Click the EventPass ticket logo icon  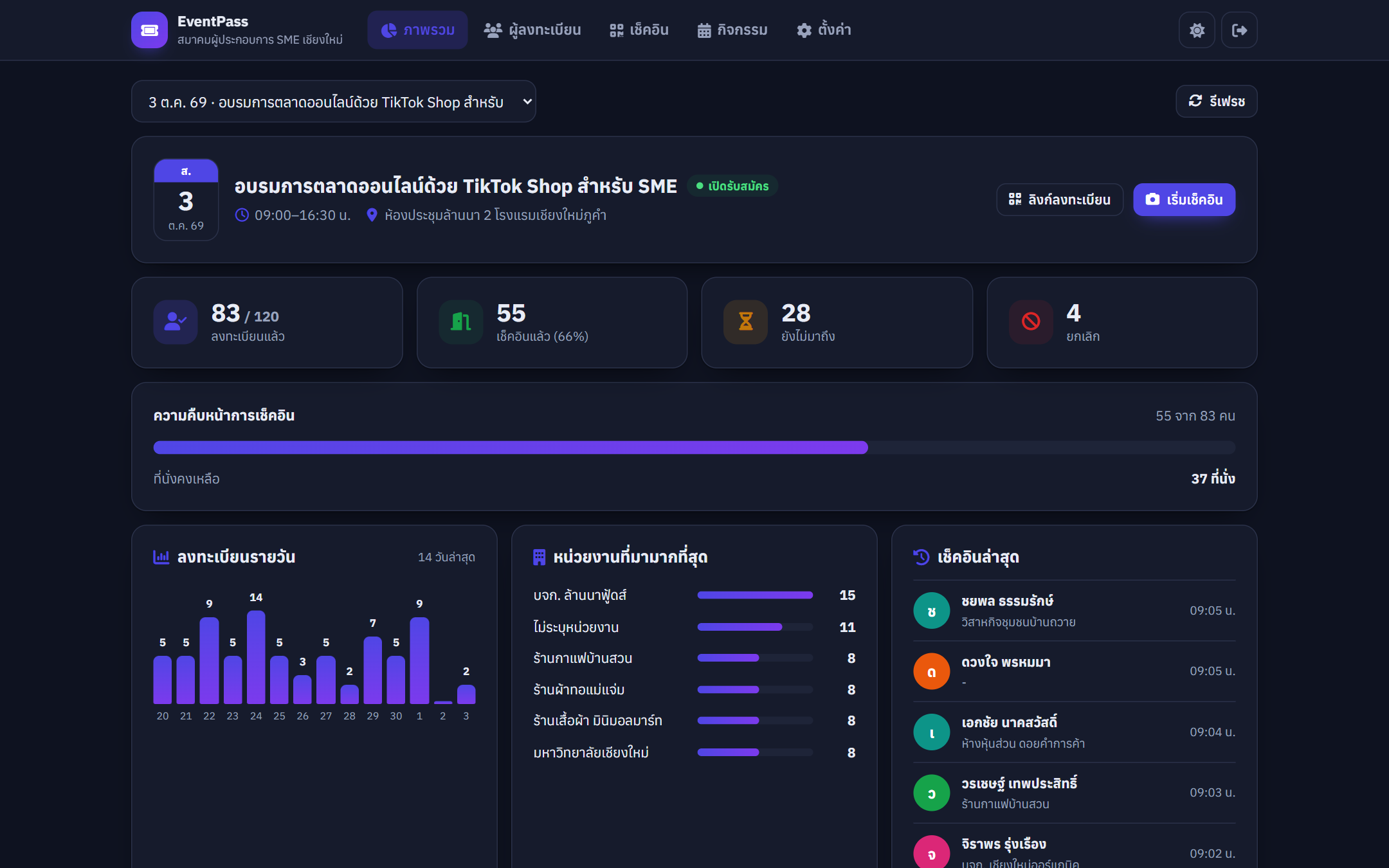tap(149, 30)
